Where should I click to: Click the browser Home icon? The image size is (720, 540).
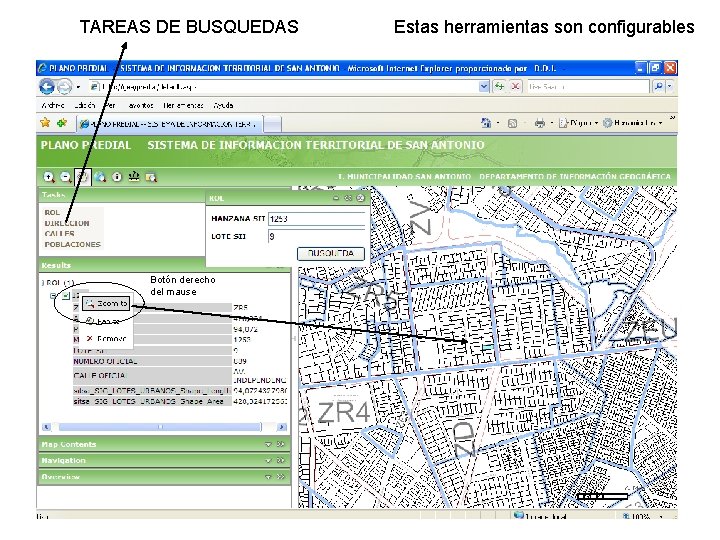tap(485, 123)
